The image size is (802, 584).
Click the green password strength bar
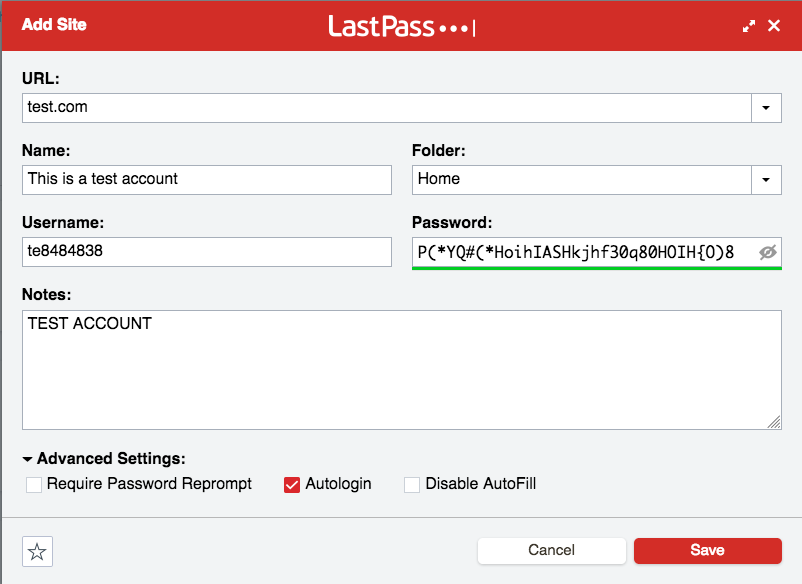click(x=597, y=268)
